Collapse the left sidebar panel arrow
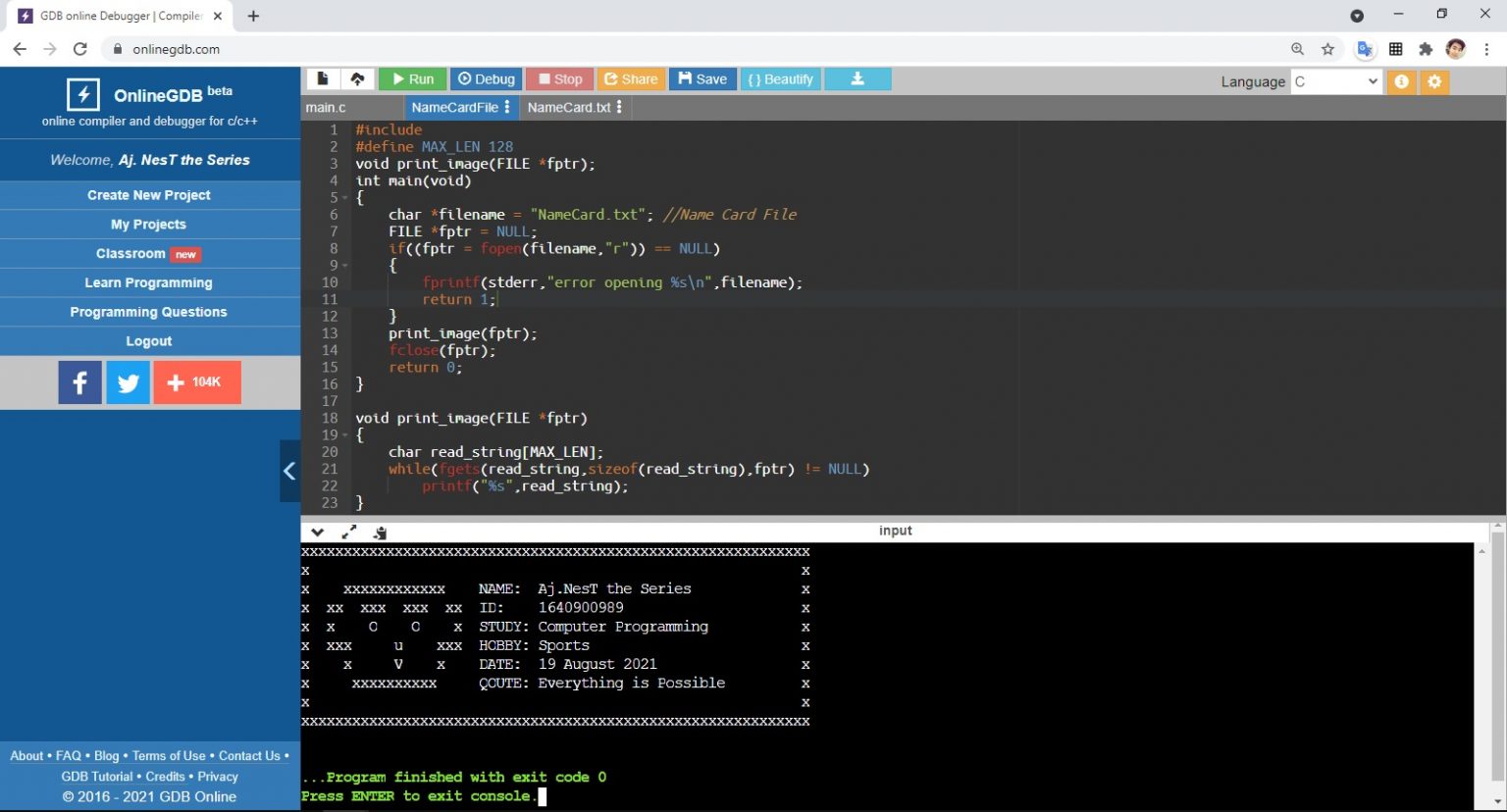Image resolution: width=1507 pixels, height=812 pixels. [289, 472]
